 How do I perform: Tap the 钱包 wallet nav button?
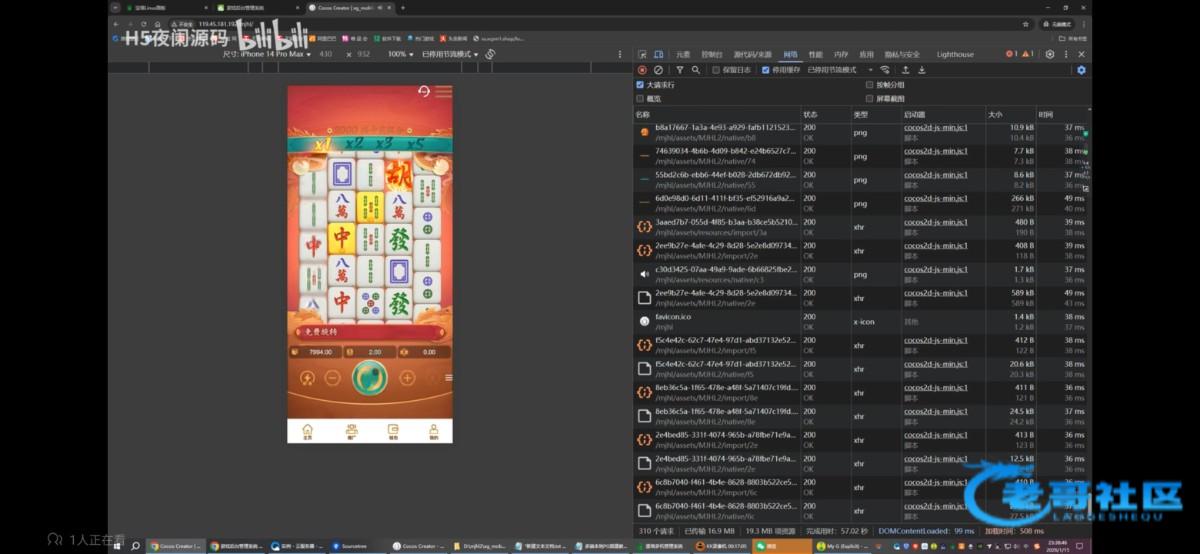click(392, 431)
